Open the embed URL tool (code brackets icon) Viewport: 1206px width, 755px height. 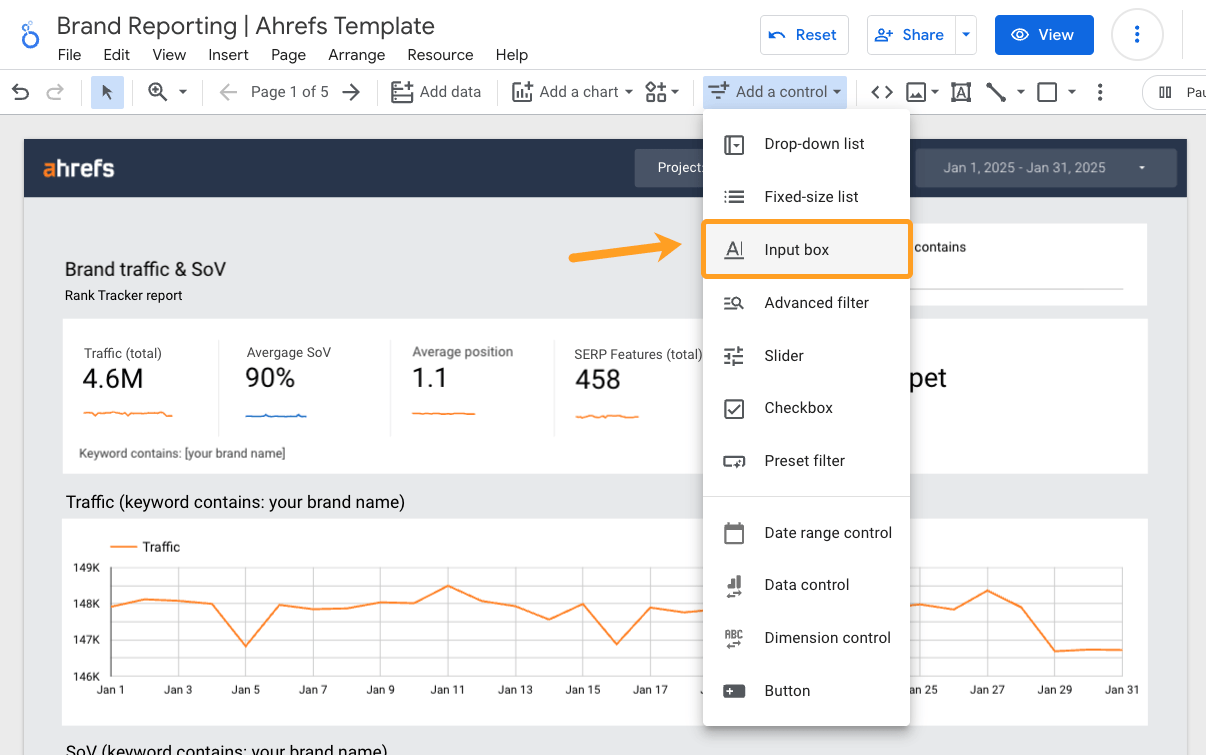(882, 91)
